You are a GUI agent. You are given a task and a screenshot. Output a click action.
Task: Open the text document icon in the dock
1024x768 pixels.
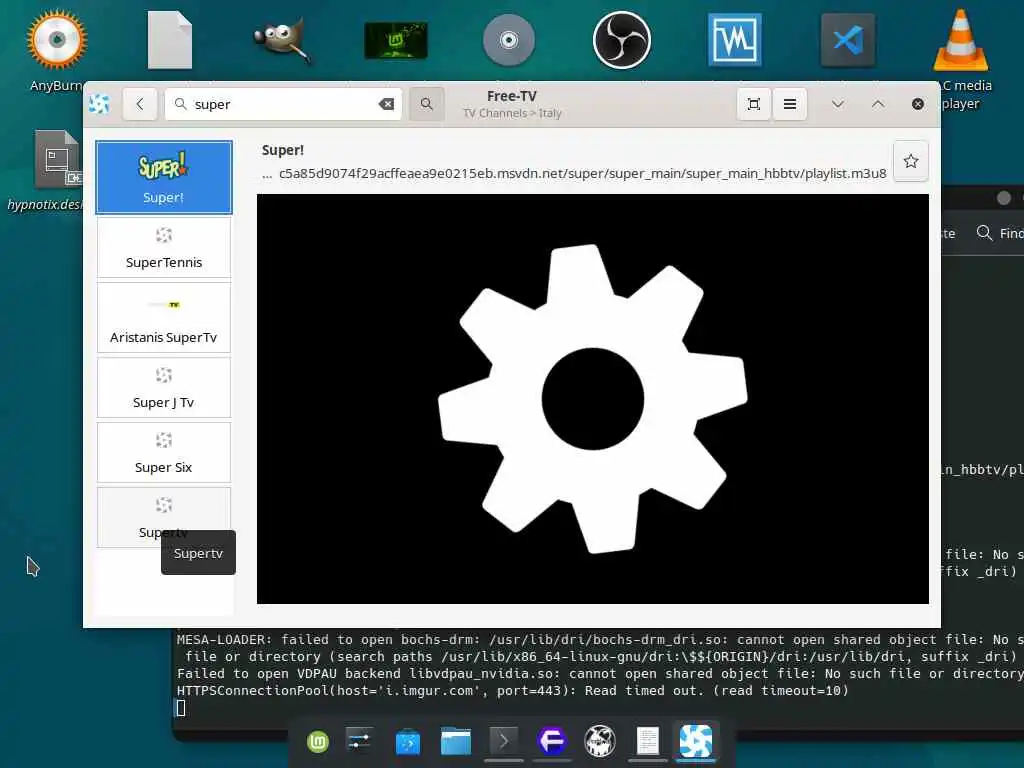click(648, 741)
